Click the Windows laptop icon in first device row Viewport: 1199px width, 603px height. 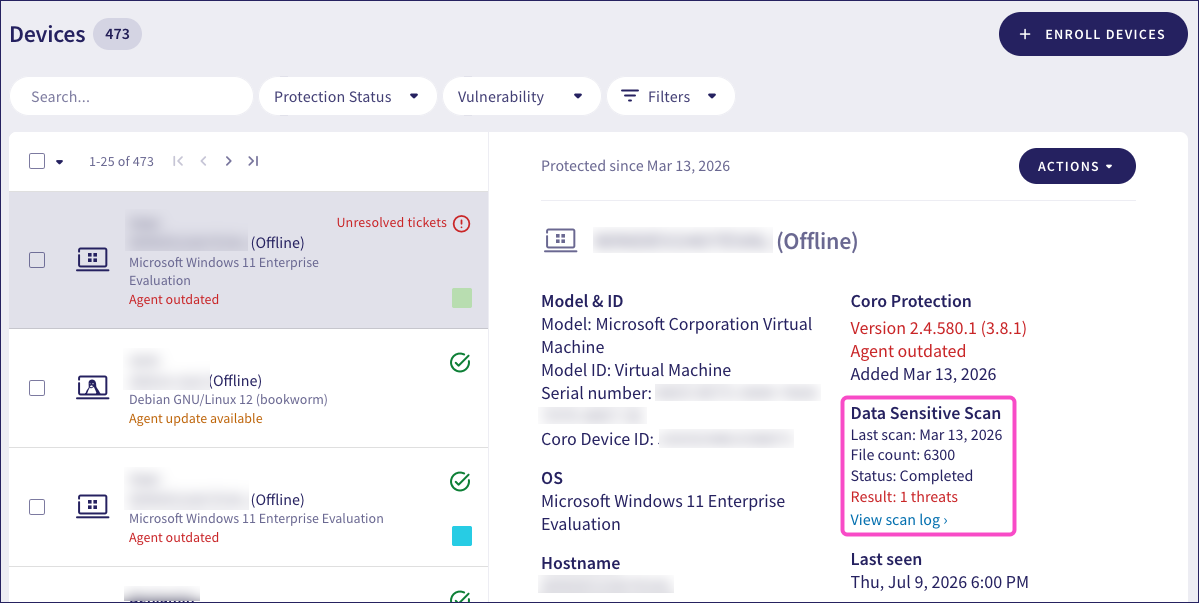click(93, 260)
